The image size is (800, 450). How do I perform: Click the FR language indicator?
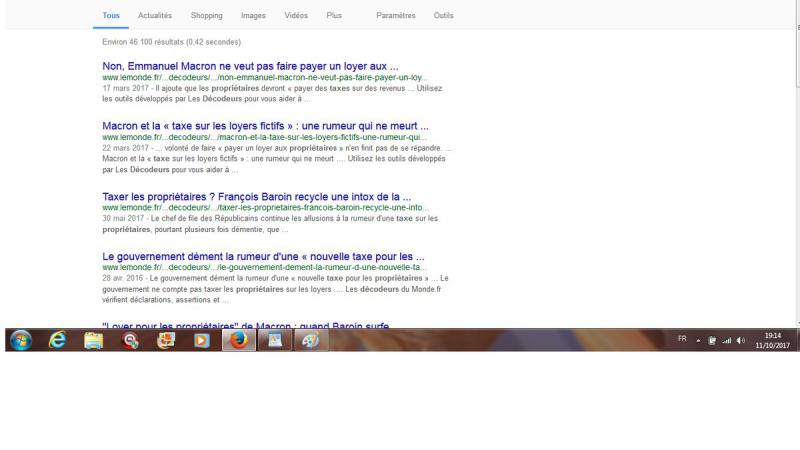(682, 339)
